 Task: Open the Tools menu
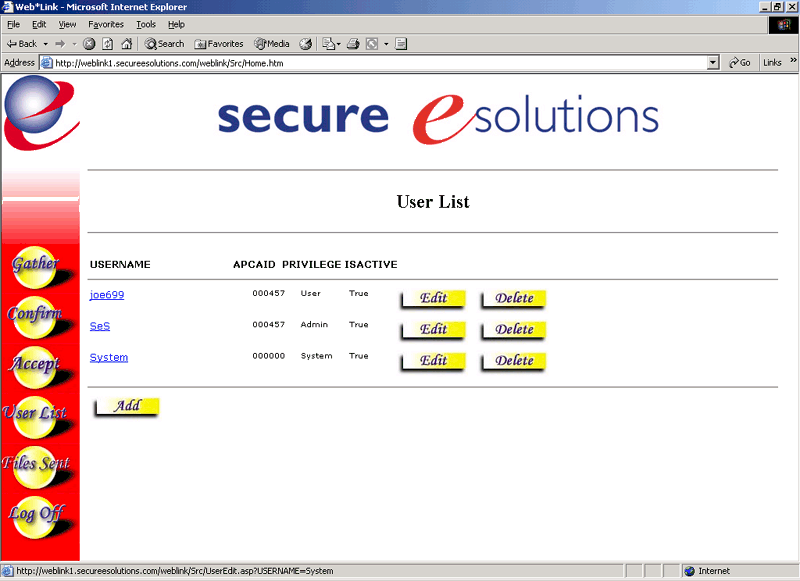[x=145, y=24]
